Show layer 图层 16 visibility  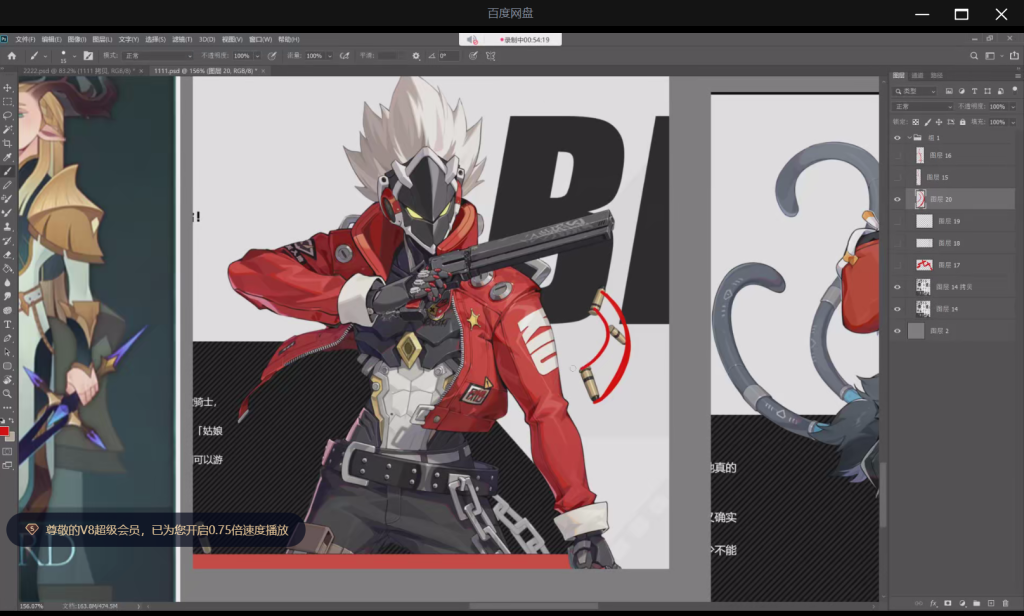point(897,156)
